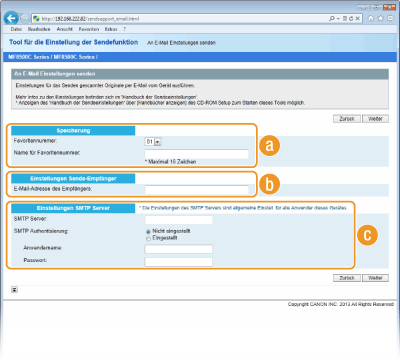This screenshot has width=400, height=360.
Task: Open the Favoriten menu
Action: [89, 29]
